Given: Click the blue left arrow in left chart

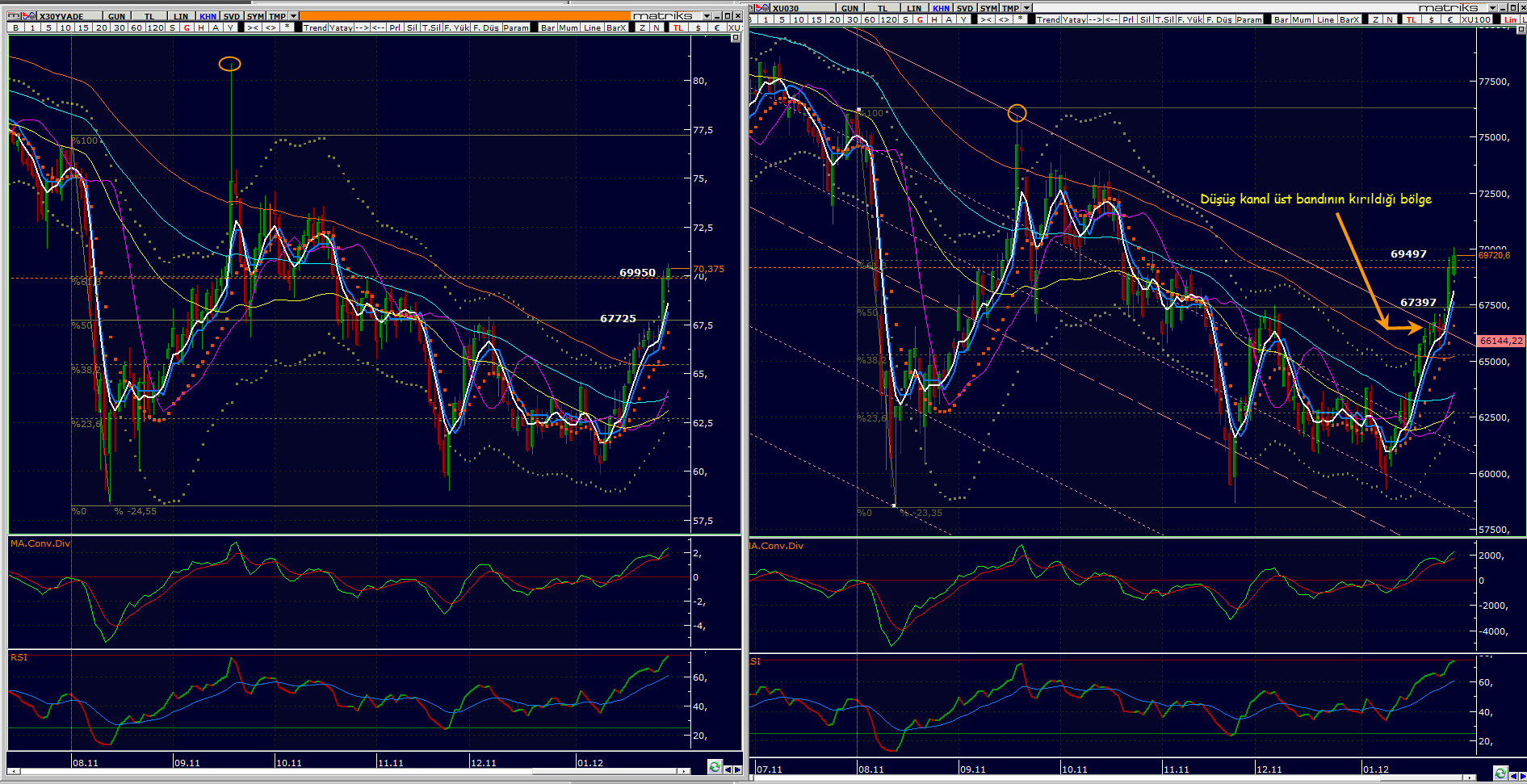Looking at the screenshot, I should click(x=728, y=769).
